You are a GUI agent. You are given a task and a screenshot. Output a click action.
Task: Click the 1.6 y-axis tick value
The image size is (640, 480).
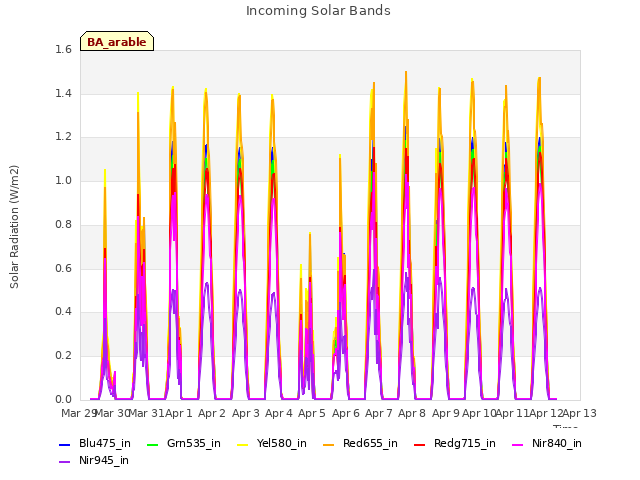tap(63, 50)
